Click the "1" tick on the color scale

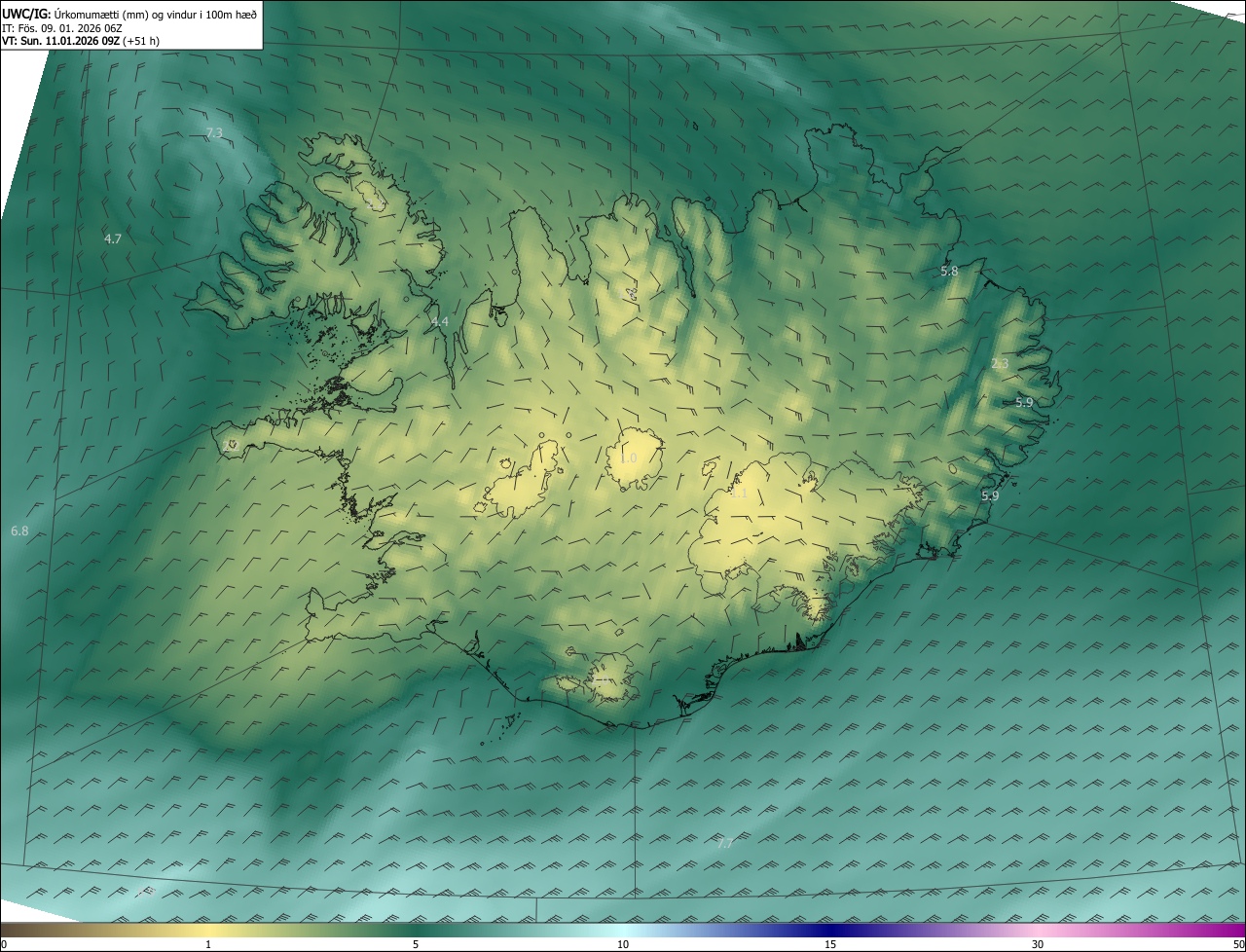(208, 944)
